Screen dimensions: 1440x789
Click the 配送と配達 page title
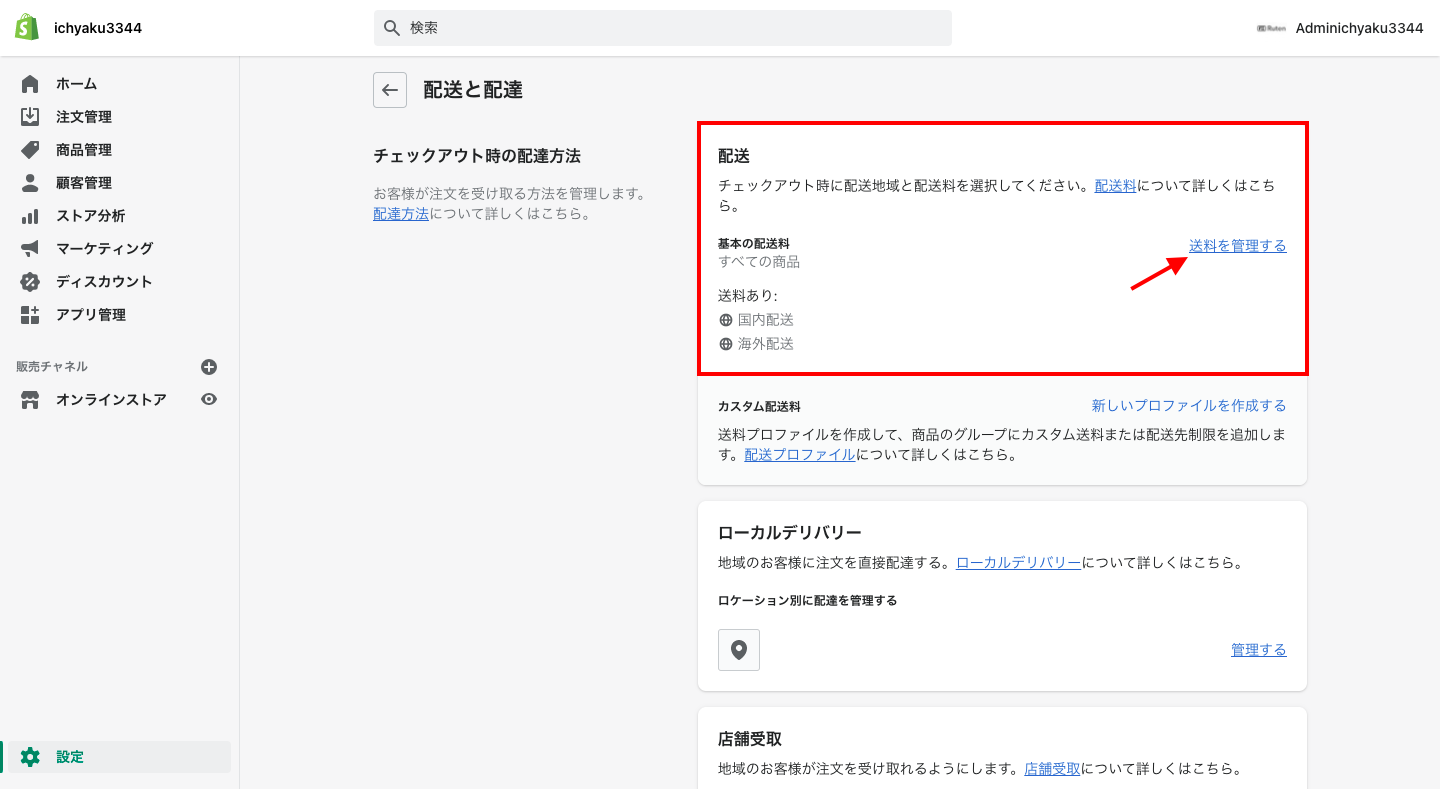(x=473, y=90)
